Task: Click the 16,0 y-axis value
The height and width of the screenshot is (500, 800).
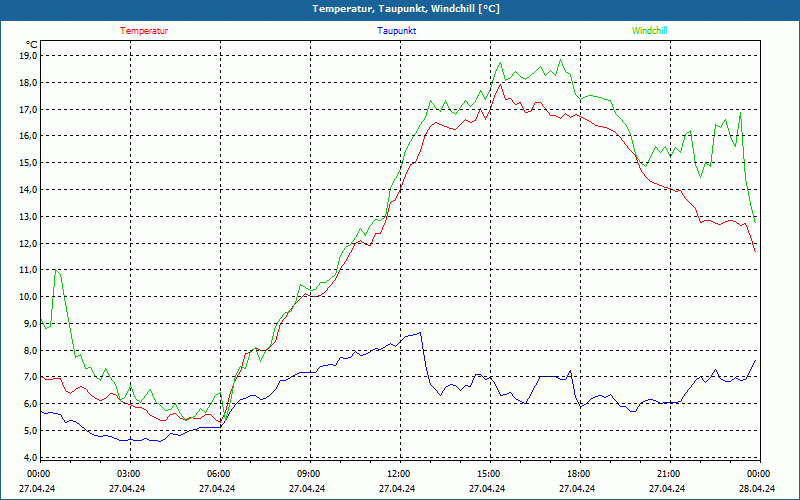Action: [29, 136]
